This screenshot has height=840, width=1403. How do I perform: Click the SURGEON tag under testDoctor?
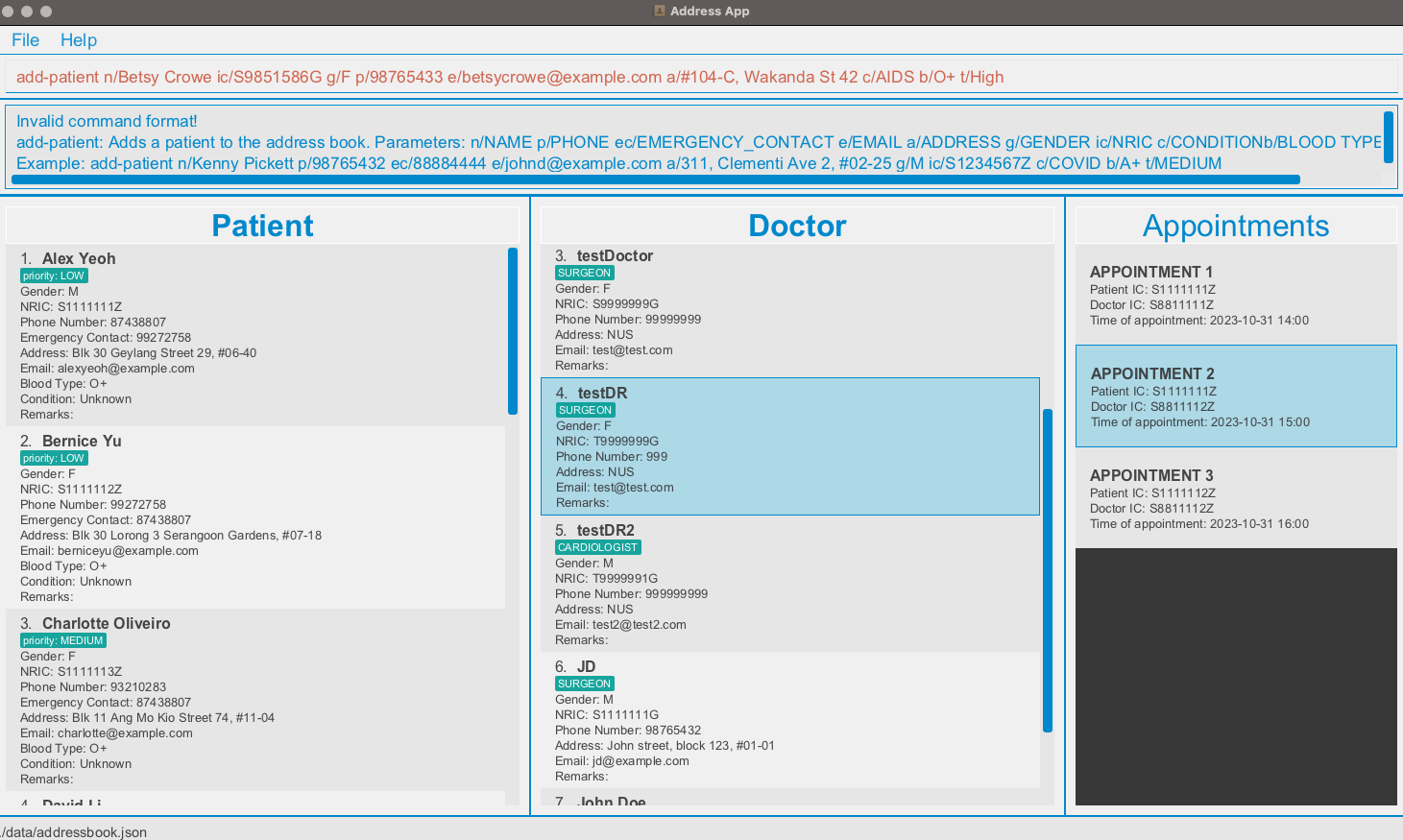[584, 273]
